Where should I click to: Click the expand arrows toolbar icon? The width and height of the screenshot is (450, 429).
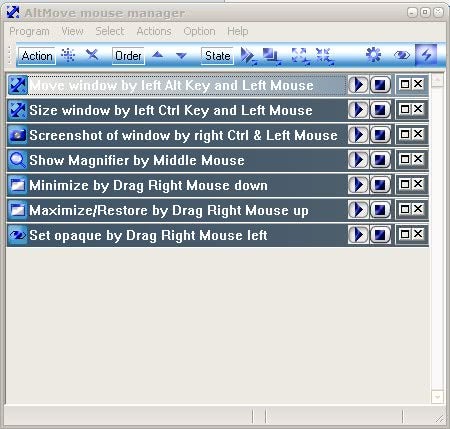[300, 56]
